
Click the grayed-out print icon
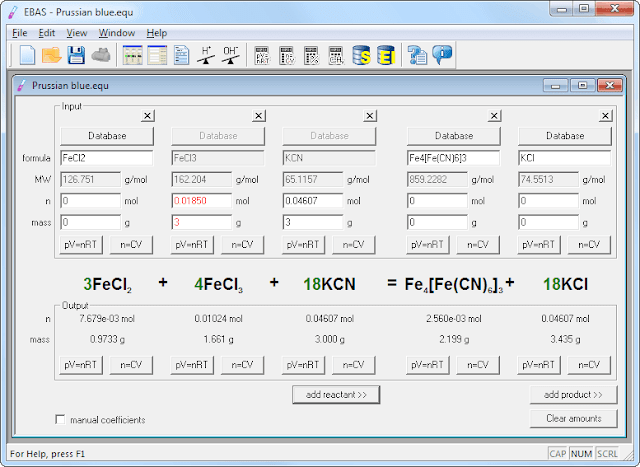[100, 55]
